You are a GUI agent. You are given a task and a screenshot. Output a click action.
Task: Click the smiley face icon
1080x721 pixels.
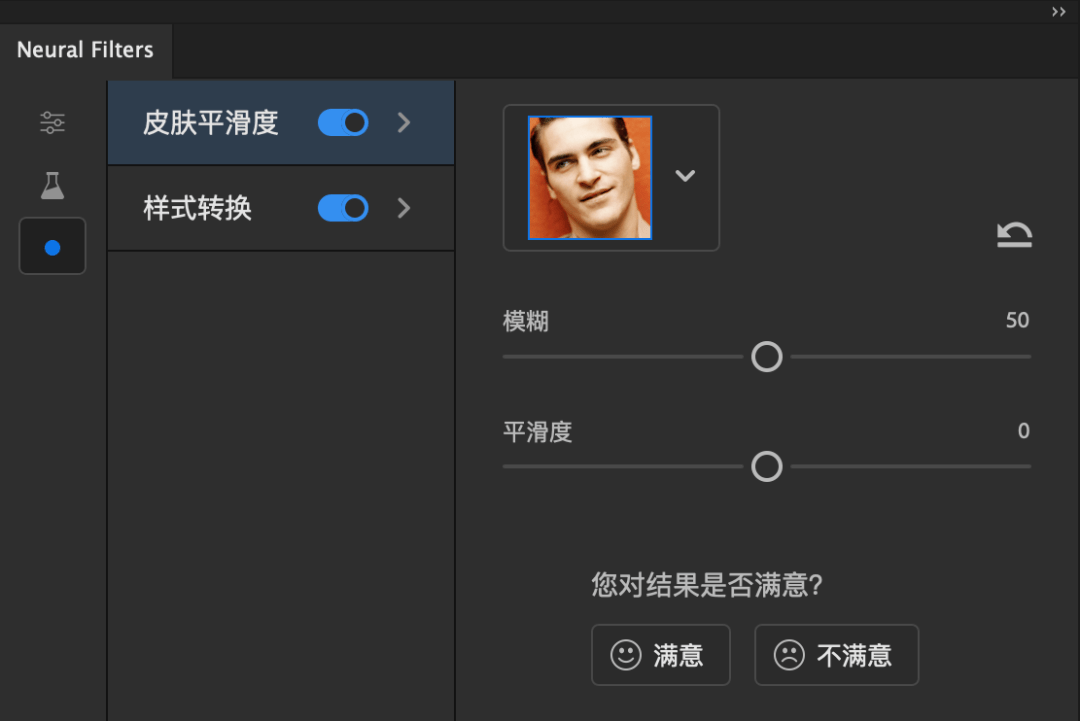click(x=625, y=655)
